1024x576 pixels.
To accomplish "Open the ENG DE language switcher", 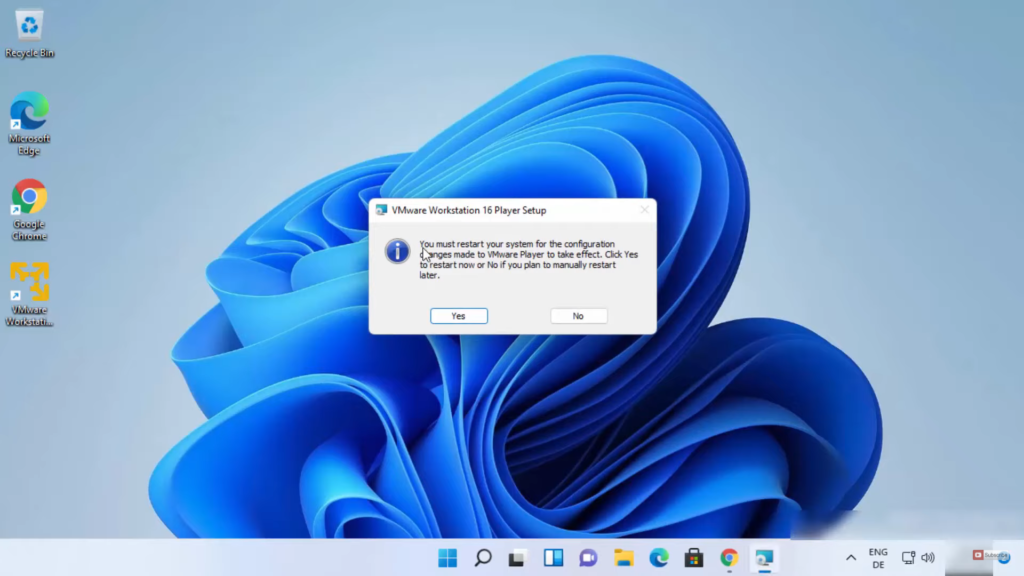I will [x=877, y=558].
